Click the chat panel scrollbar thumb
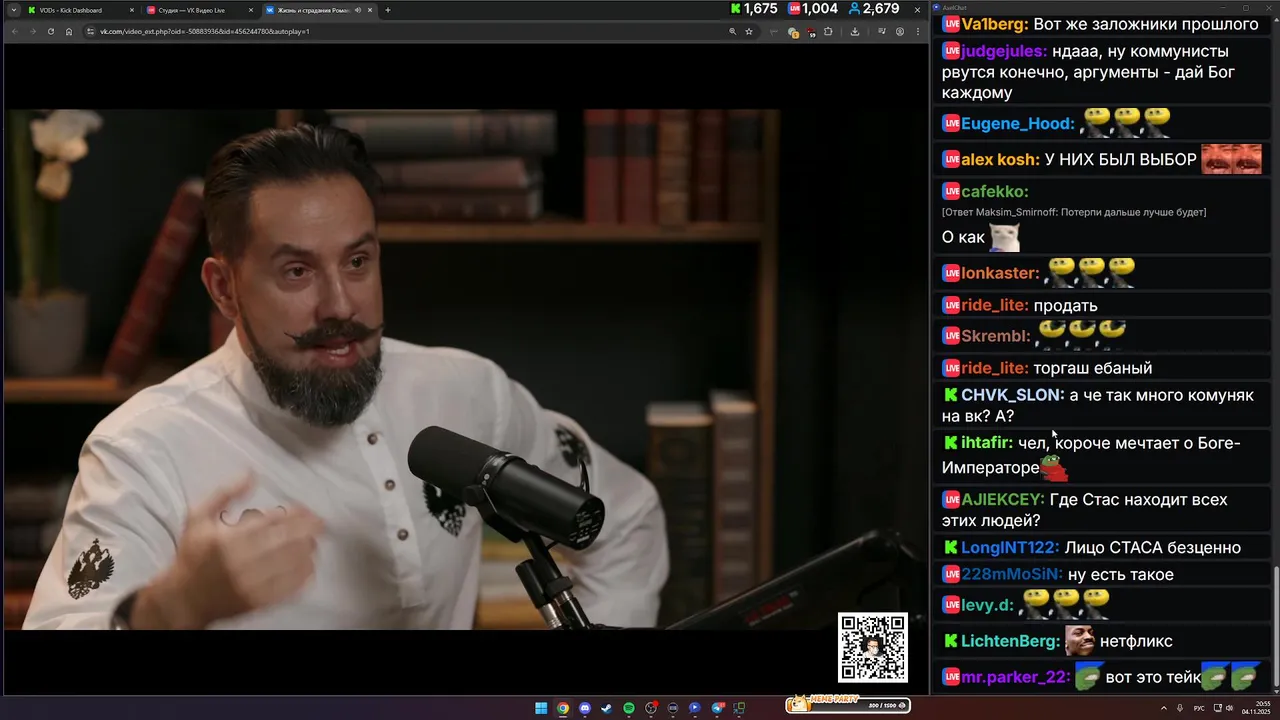 [x=1275, y=627]
